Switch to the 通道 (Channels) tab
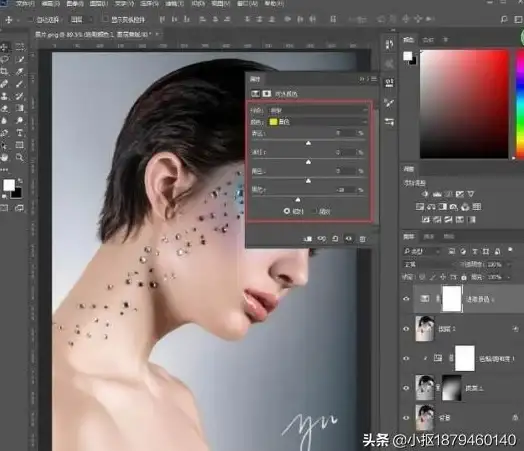The image size is (524, 451). (x=429, y=237)
